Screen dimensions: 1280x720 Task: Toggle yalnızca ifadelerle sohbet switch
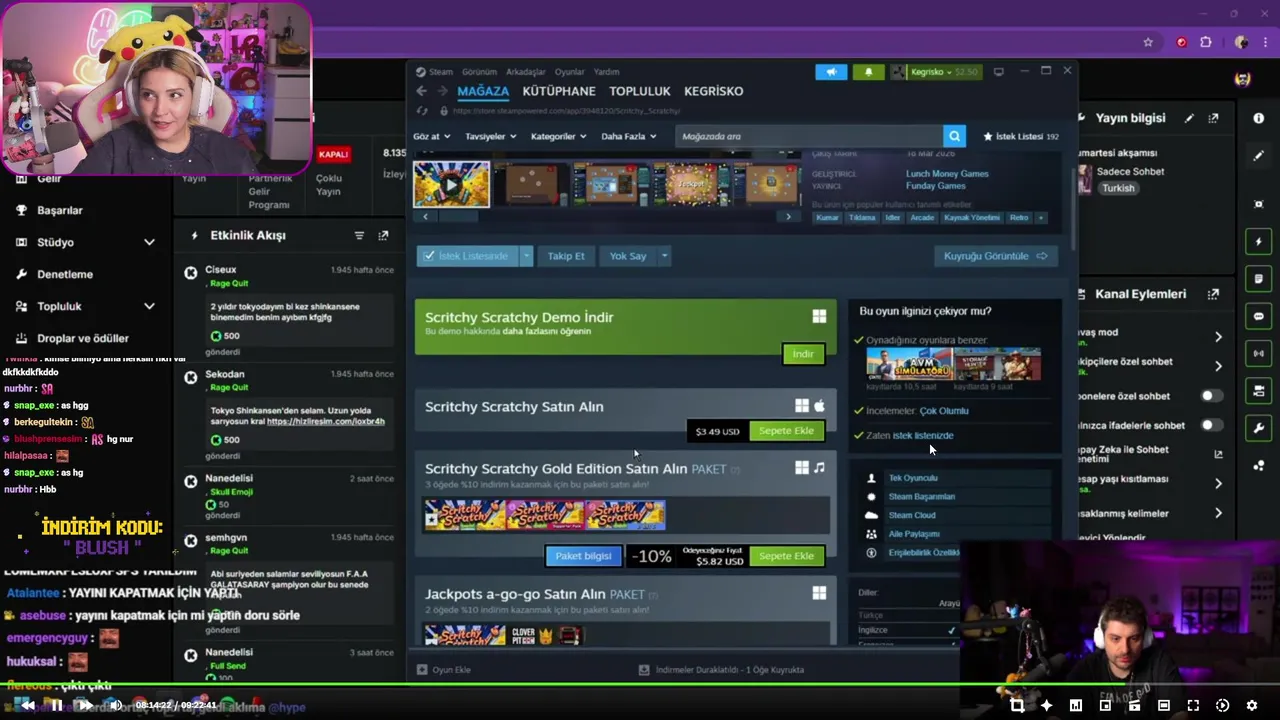1210,425
